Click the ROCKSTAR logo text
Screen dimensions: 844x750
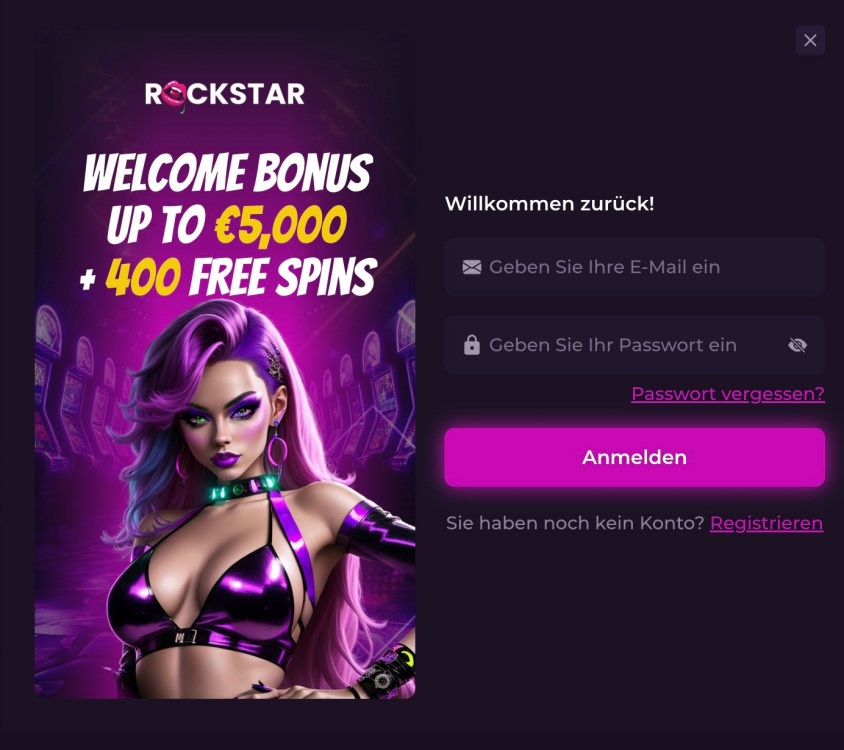click(224, 94)
